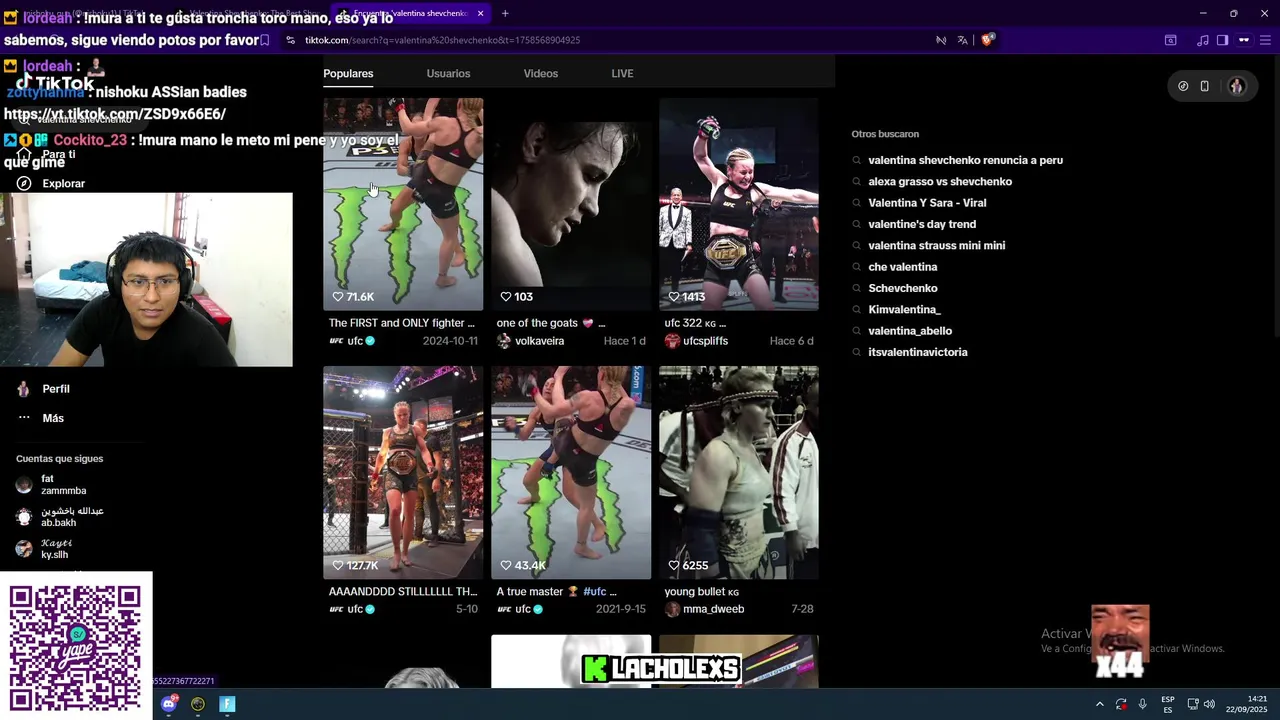Open Discord from the taskbar
The height and width of the screenshot is (720, 1280).
point(169,704)
